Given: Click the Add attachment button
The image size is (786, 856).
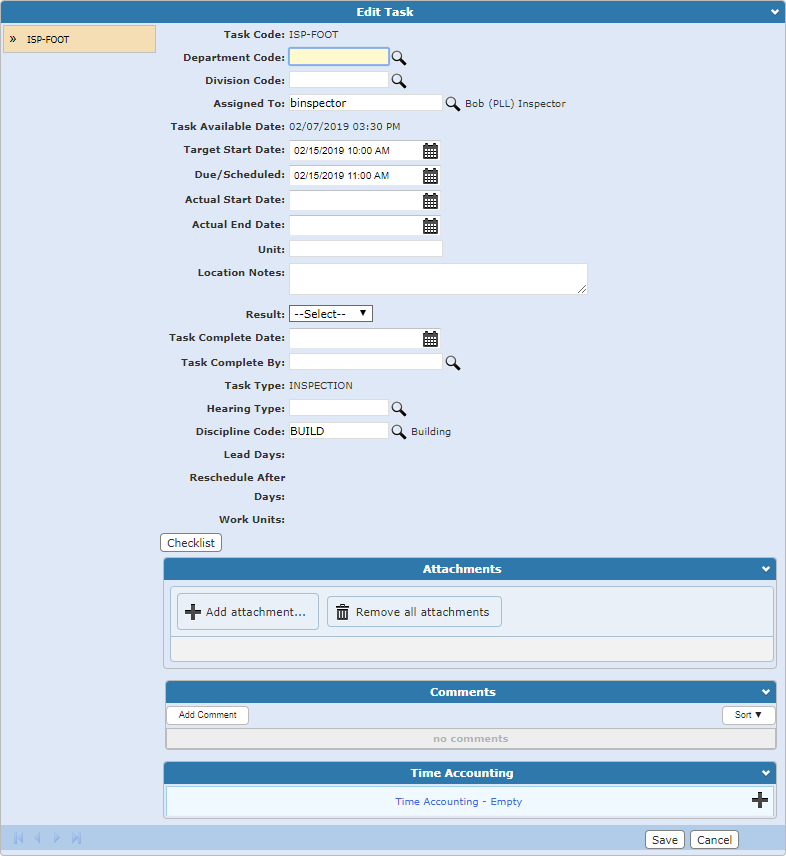Looking at the screenshot, I should click(x=247, y=612).
